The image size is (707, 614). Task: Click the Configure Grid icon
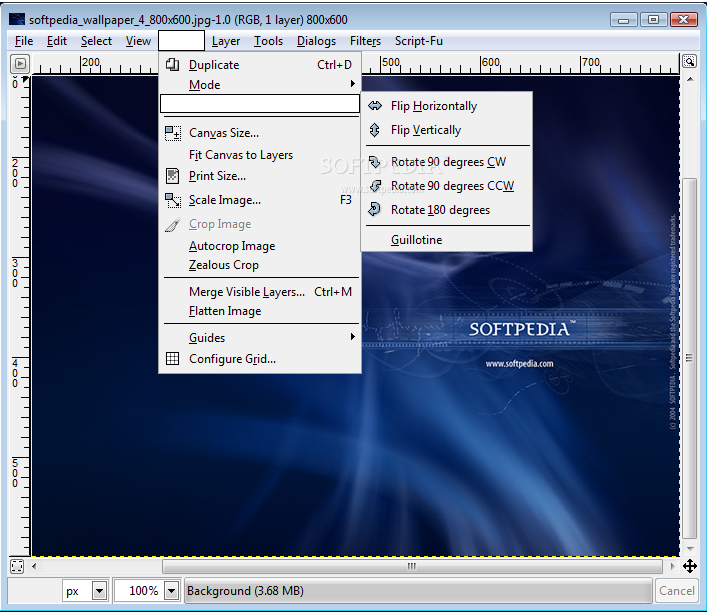coord(172,359)
